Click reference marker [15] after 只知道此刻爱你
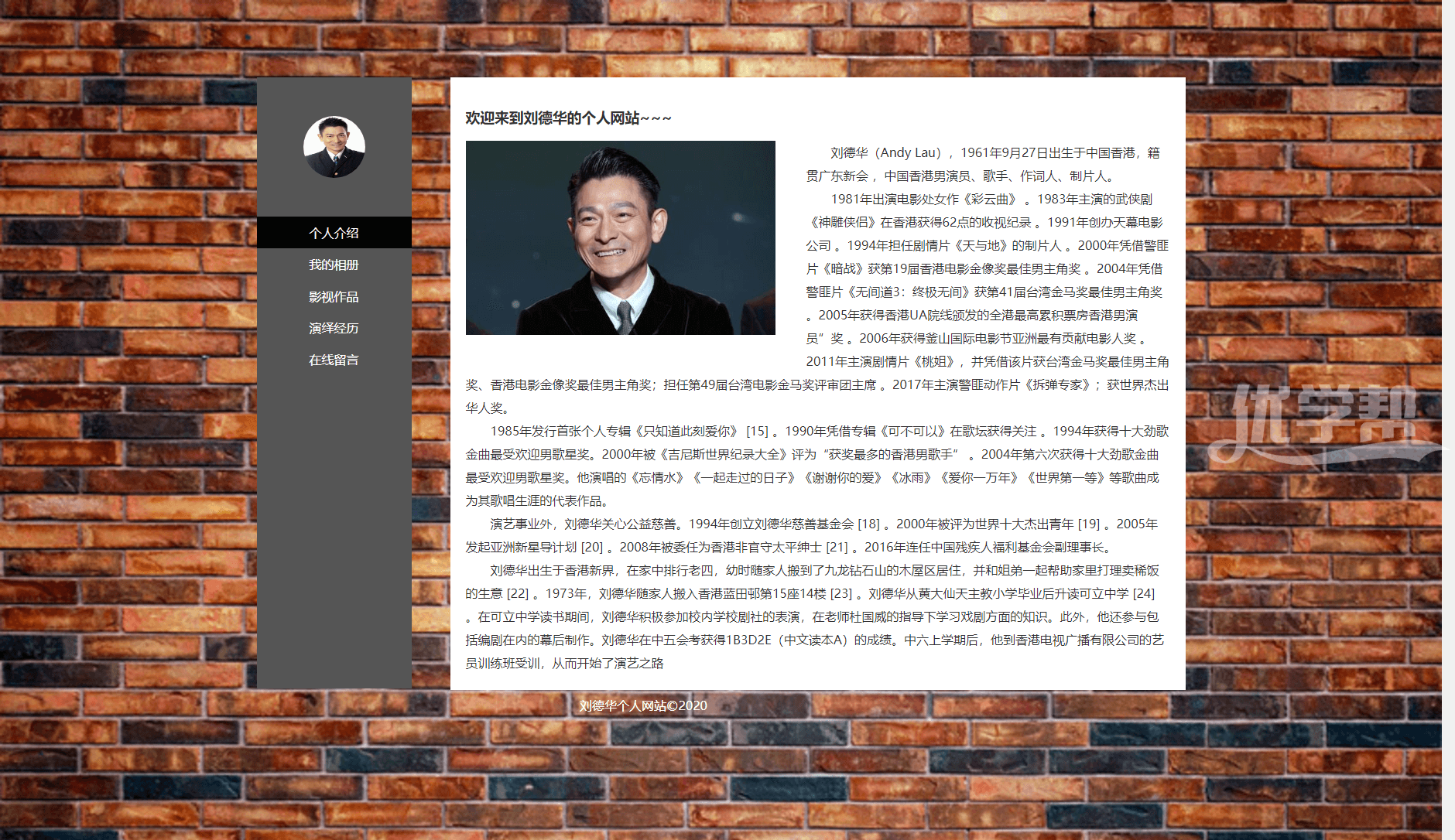The image size is (1455, 840). 757,432
